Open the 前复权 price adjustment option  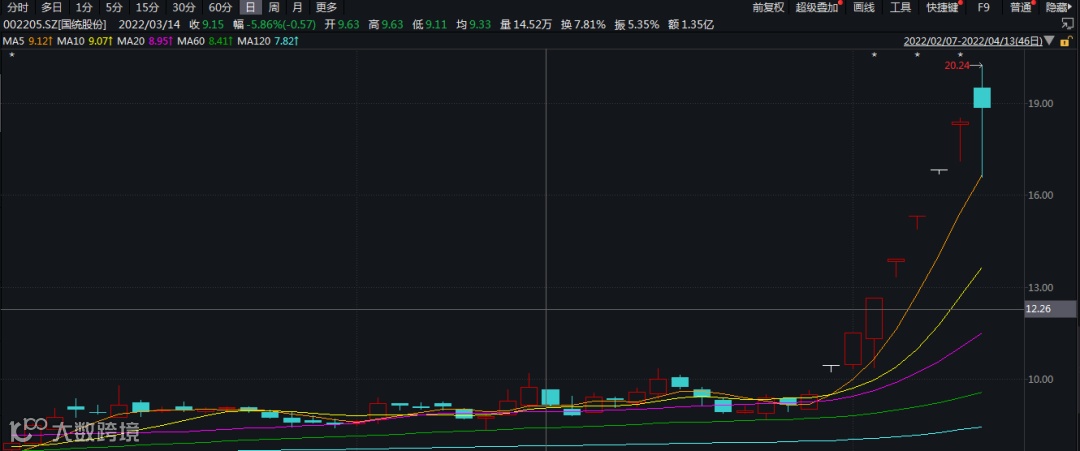[768, 8]
